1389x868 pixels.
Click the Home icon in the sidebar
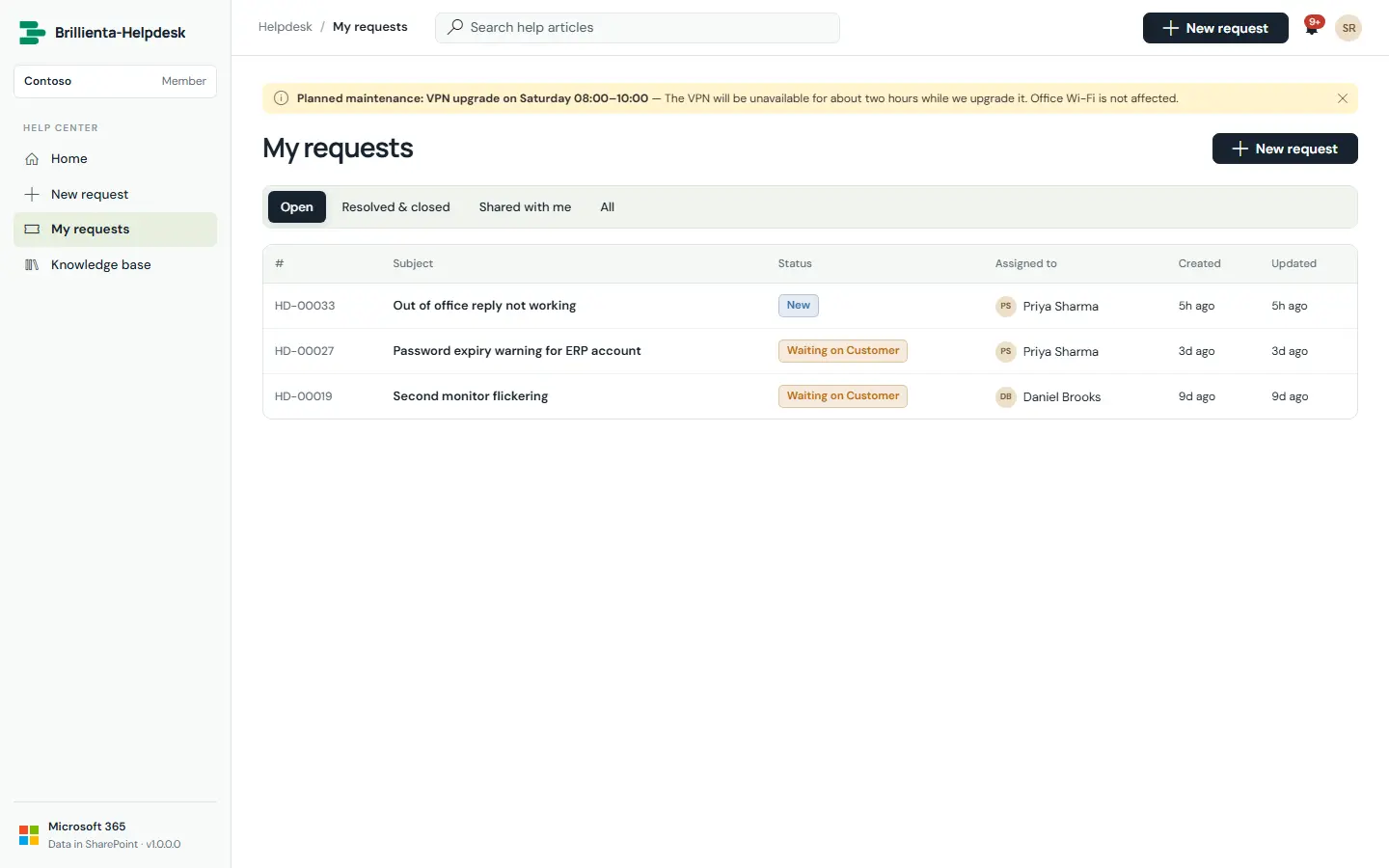(x=32, y=159)
